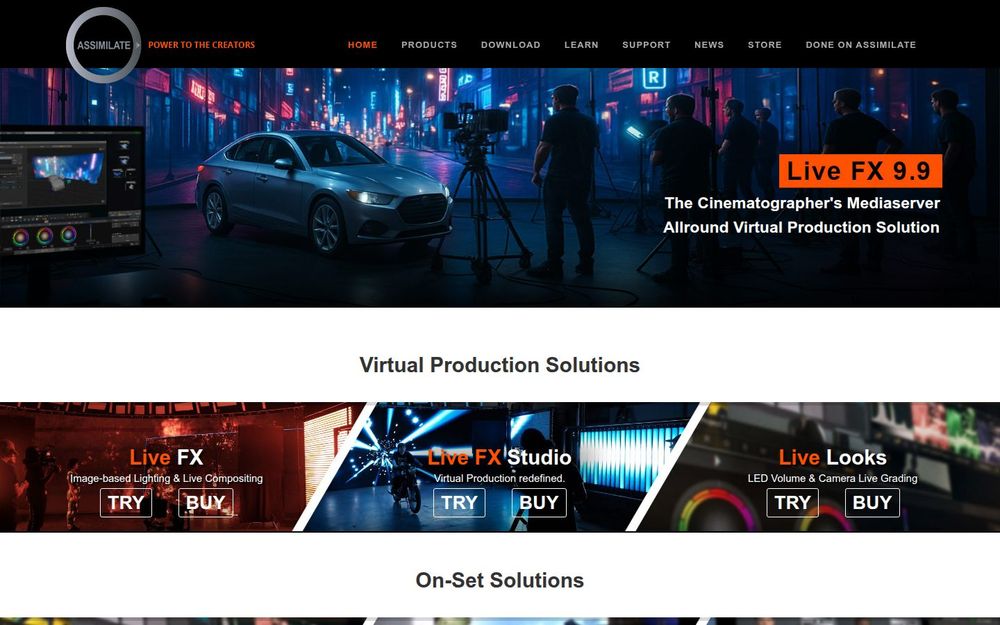This screenshot has height=625, width=1000.
Task: Visit the News section
Action: point(709,45)
